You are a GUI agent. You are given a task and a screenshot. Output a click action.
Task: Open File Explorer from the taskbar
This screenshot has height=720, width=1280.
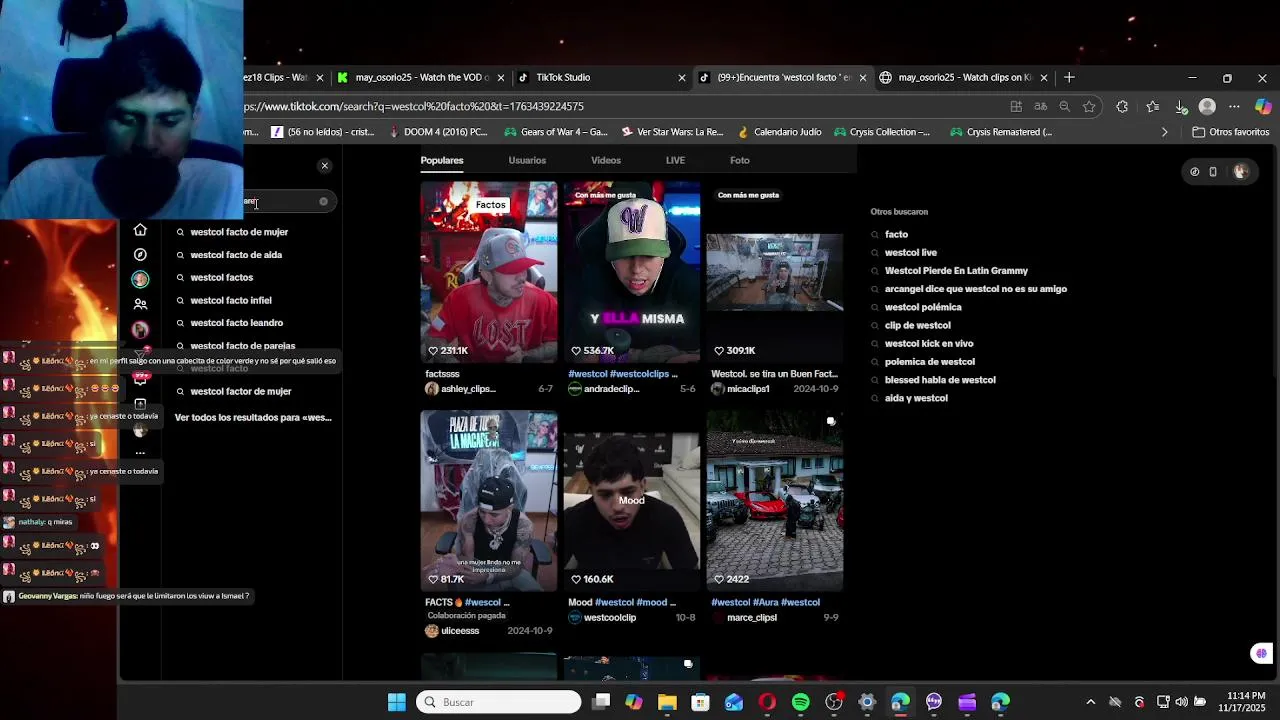click(x=667, y=702)
